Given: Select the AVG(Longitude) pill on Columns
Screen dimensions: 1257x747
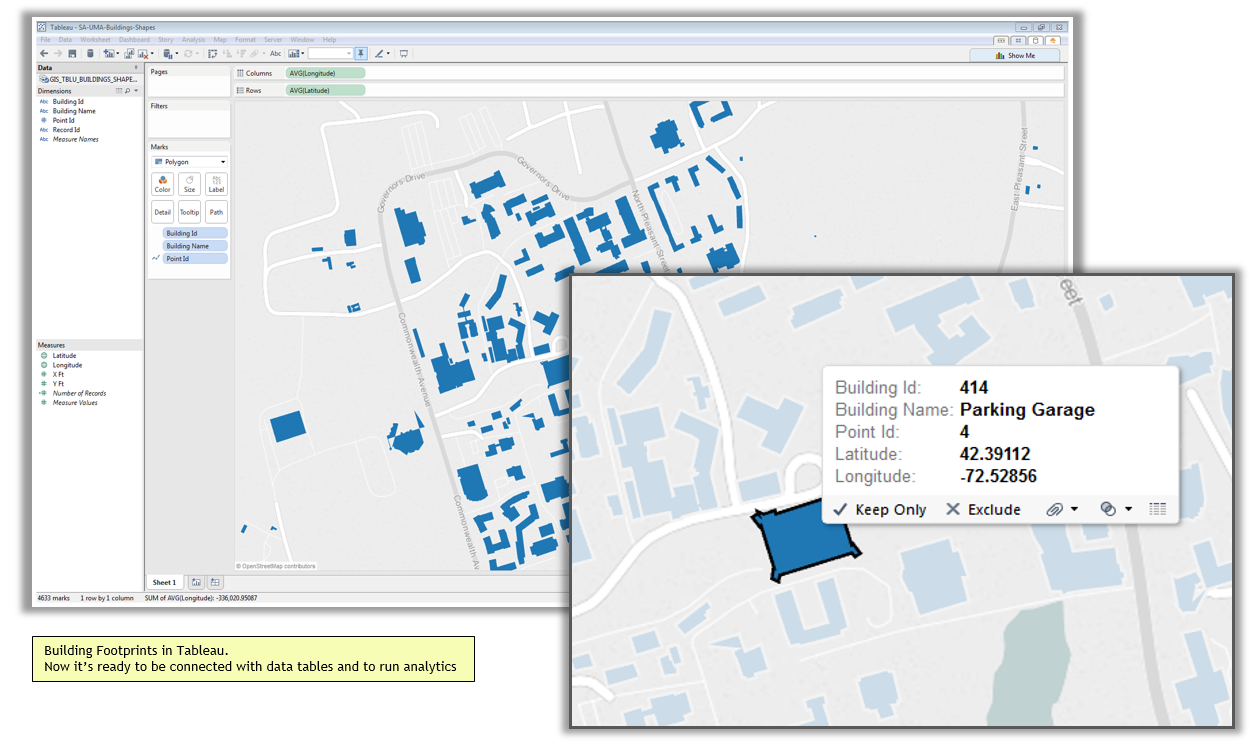Looking at the screenshot, I should click(x=325, y=73).
